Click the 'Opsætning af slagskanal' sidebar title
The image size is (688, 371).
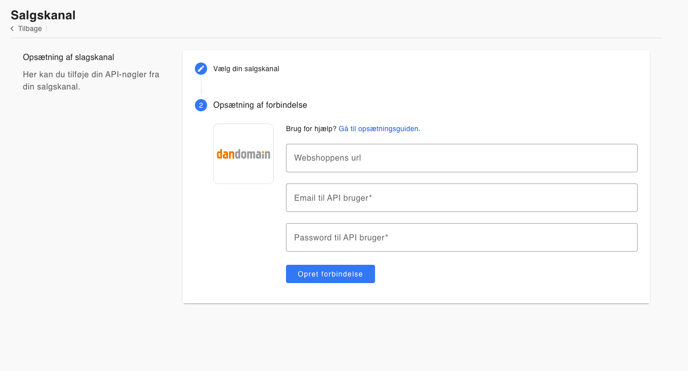(x=68, y=57)
